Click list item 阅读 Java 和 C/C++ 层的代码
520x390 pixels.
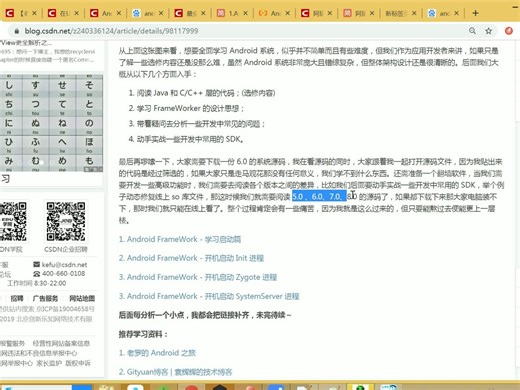pyautogui.click(x=206, y=93)
